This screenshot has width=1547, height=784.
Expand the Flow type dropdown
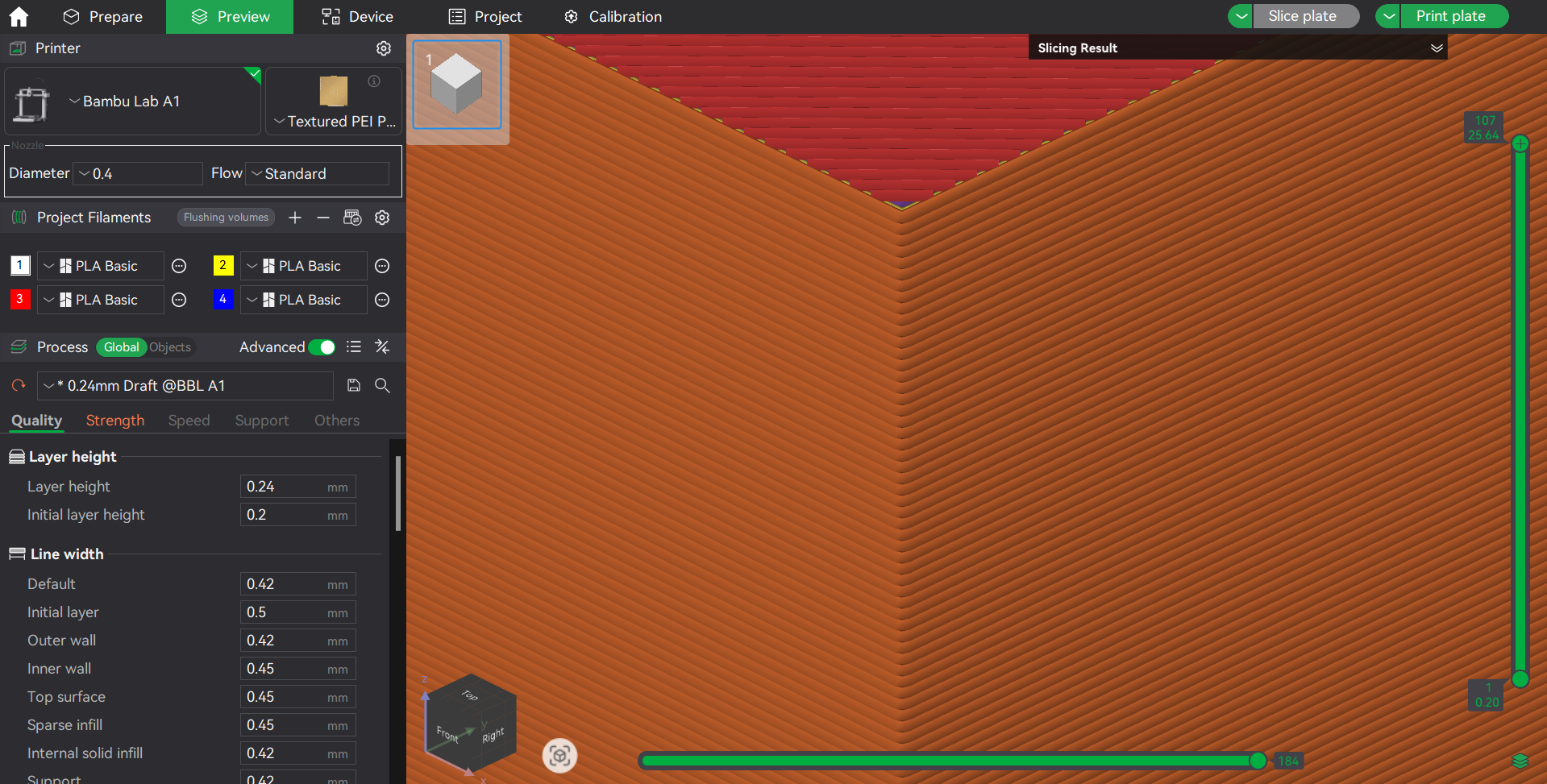click(x=317, y=174)
